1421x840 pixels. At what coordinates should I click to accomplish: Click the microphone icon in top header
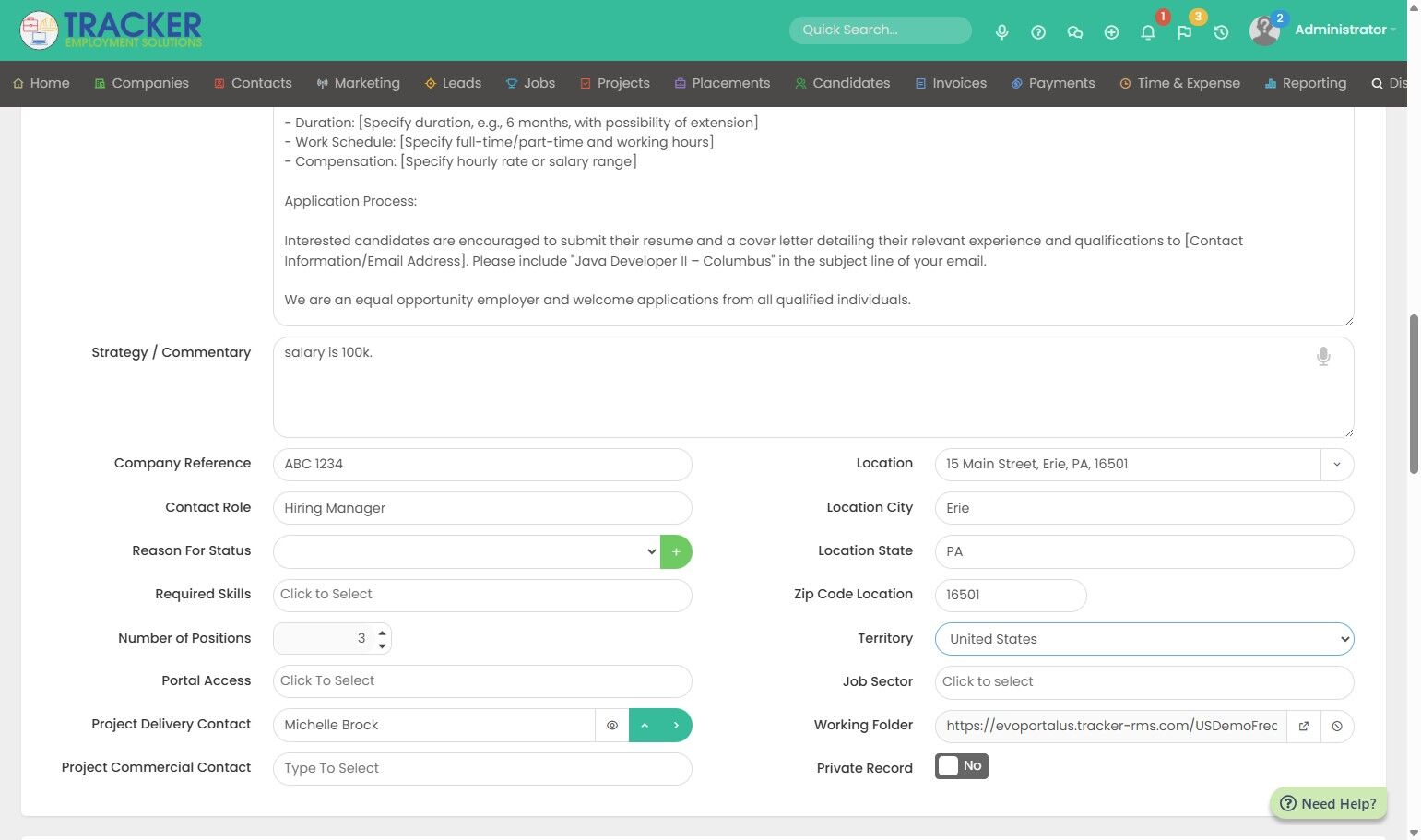coord(1001,31)
